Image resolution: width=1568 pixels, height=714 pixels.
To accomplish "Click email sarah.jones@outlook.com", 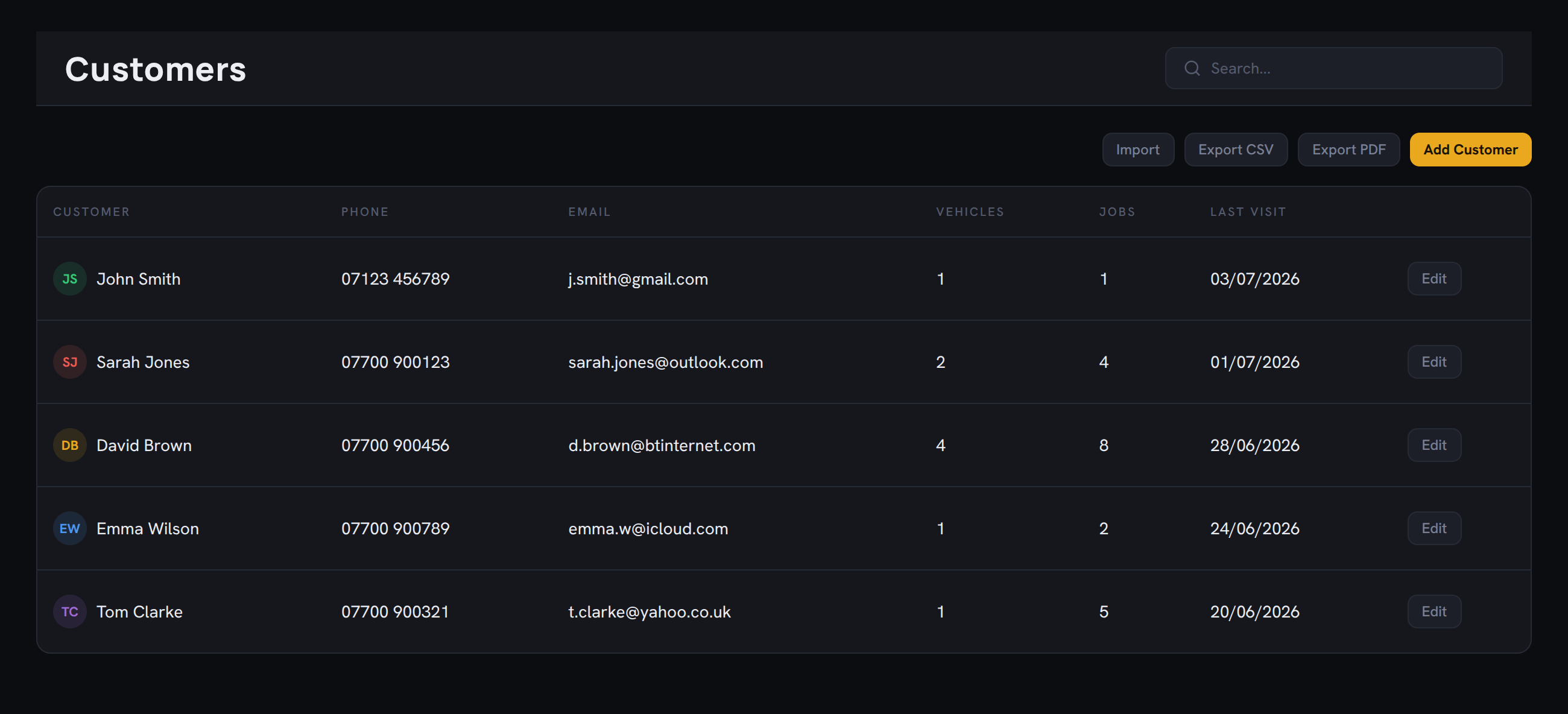I will tap(665, 362).
